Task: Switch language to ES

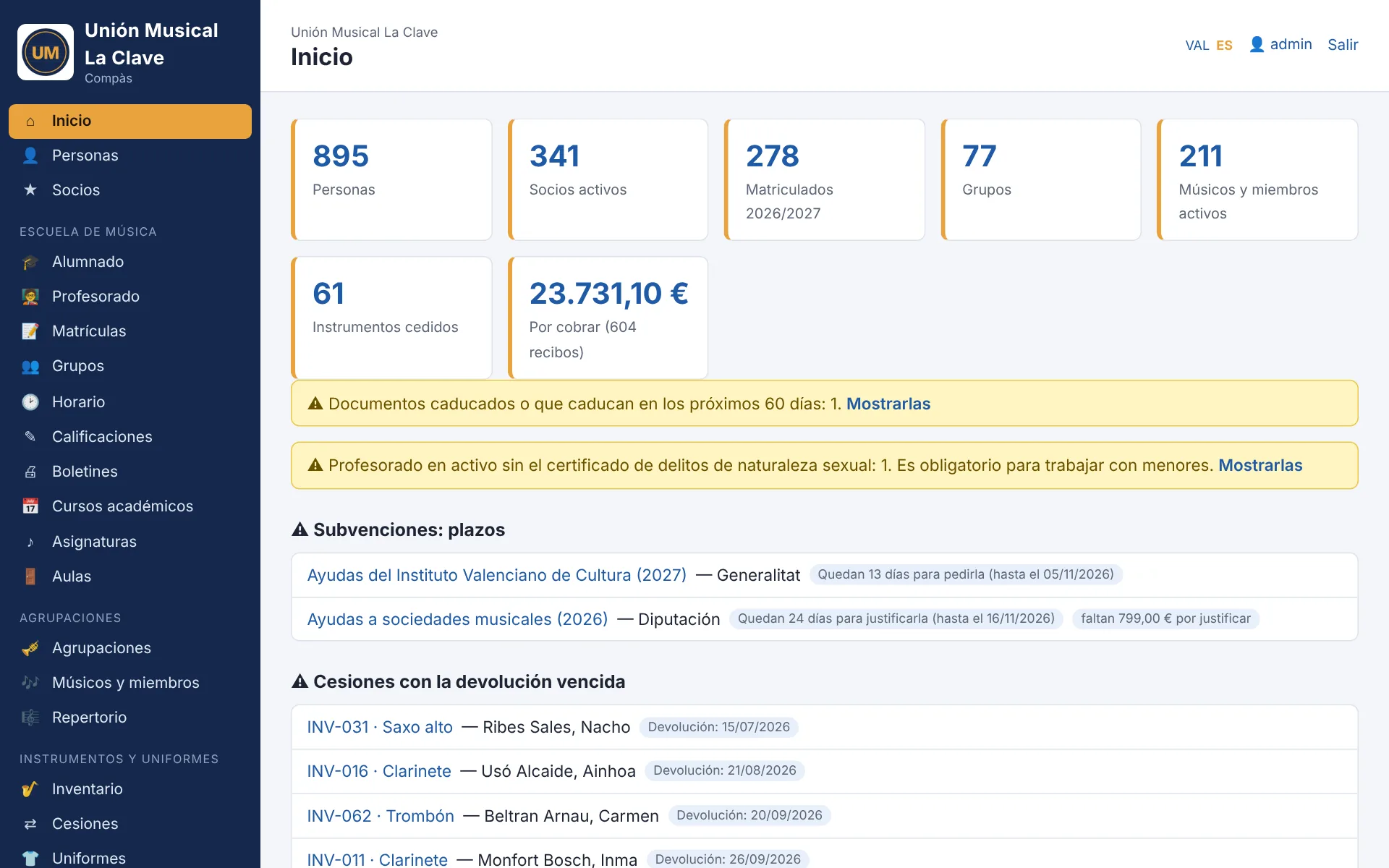Action: tap(1224, 45)
